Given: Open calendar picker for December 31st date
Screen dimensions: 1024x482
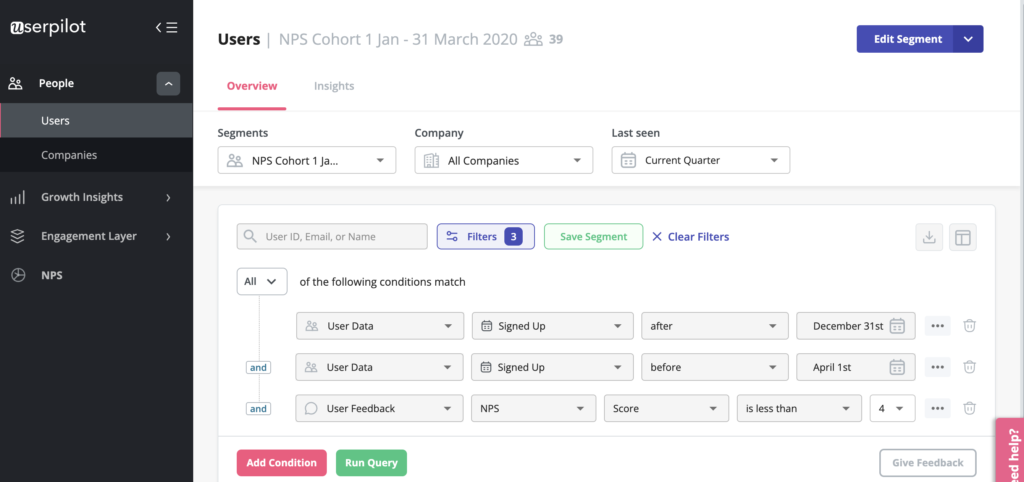Looking at the screenshot, I should [x=897, y=326].
